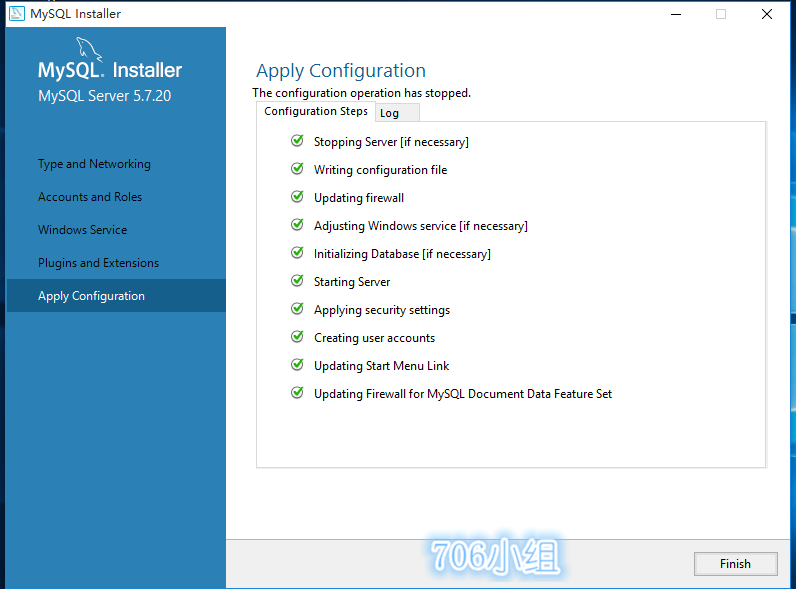Select Apply Configuration in sidebar

[x=116, y=296]
